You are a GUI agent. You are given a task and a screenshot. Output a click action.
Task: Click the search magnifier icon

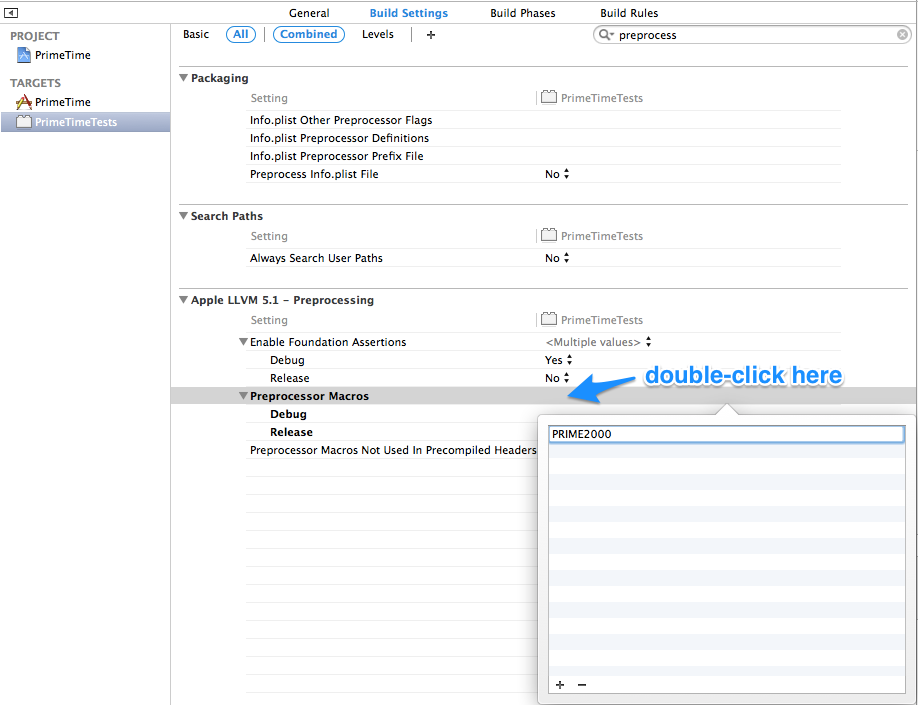click(605, 35)
